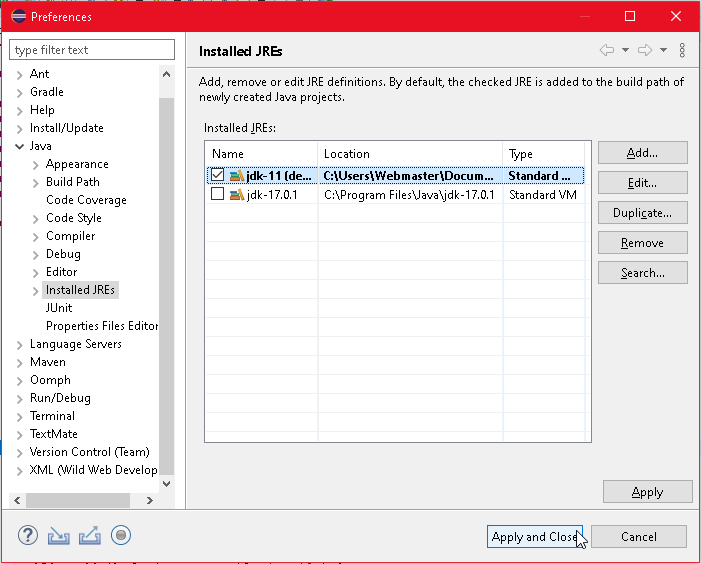Expand the Run/Debug node
The image size is (701, 564).
[19, 399]
